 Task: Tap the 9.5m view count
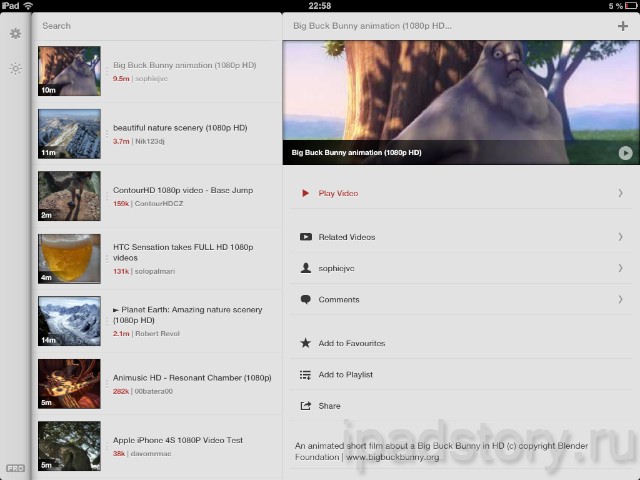121,78
